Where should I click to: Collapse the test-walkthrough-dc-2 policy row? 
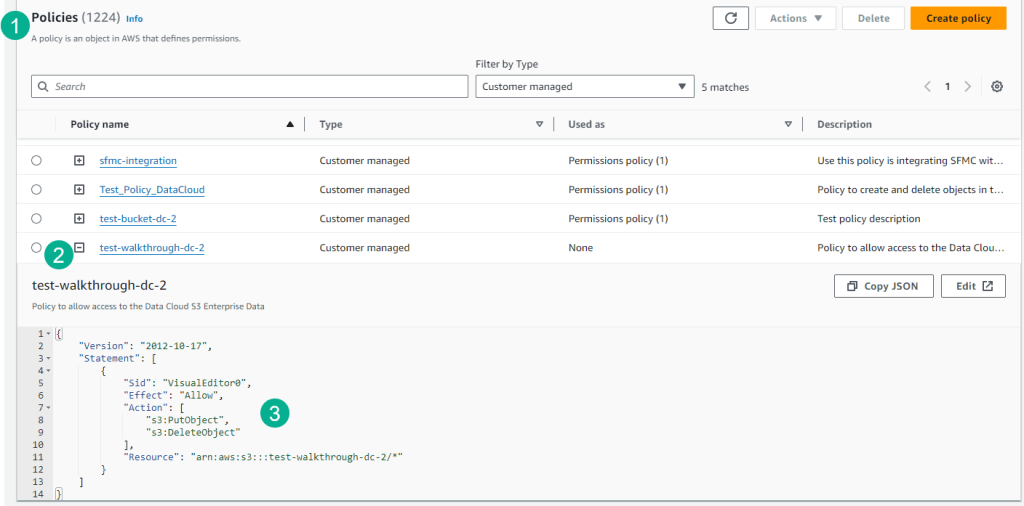point(79,248)
